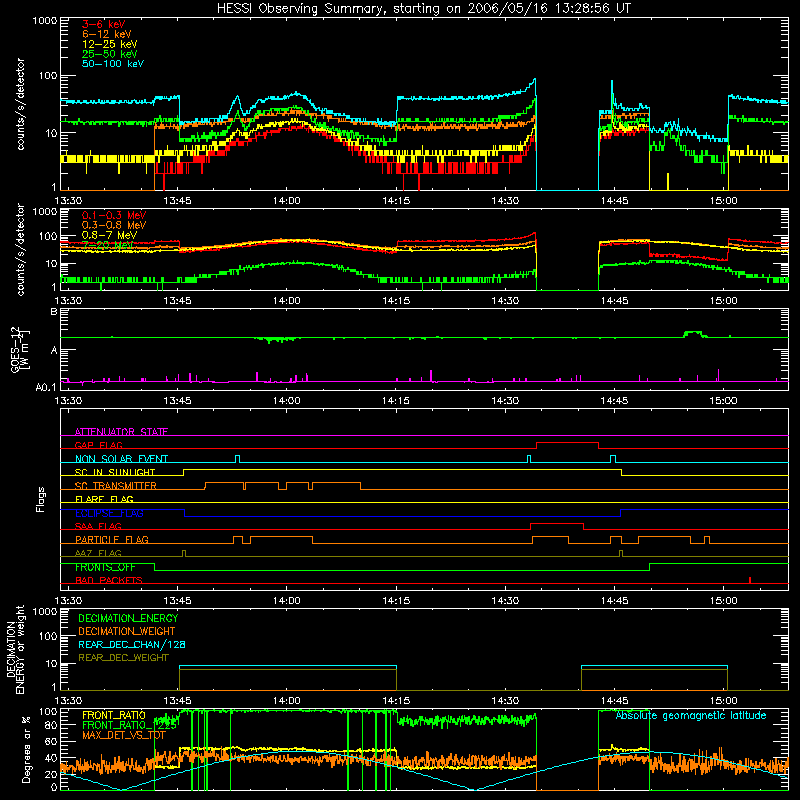Click the Flags axis title
Image resolution: width=800 pixels, height=800 pixels.
(x=41, y=499)
